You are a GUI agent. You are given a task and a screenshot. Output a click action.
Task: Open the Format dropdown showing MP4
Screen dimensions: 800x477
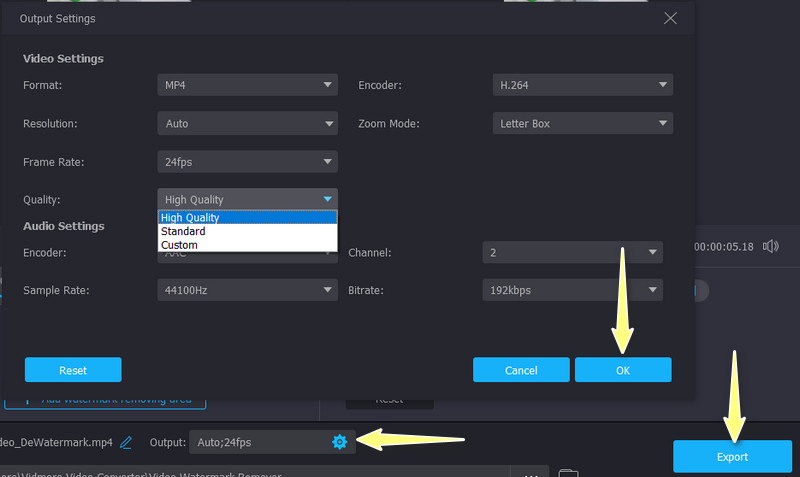tap(247, 86)
